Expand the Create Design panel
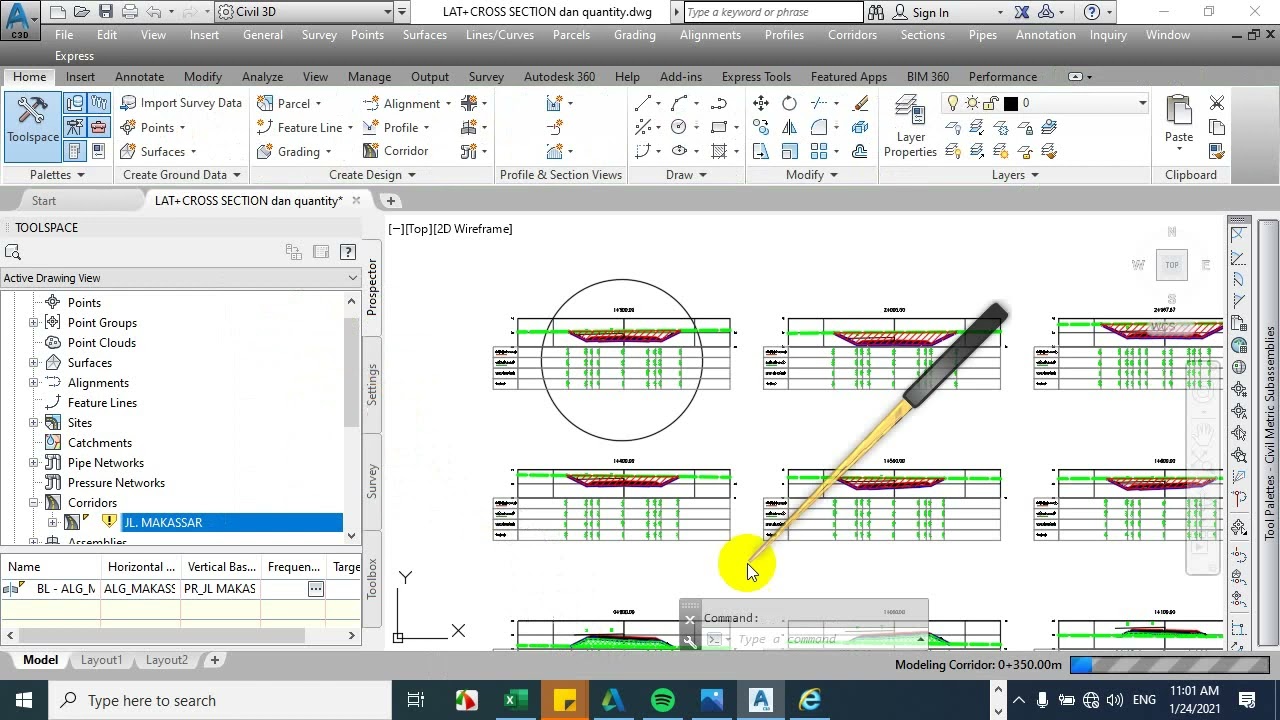Viewport: 1280px width, 720px height. (x=372, y=175)
